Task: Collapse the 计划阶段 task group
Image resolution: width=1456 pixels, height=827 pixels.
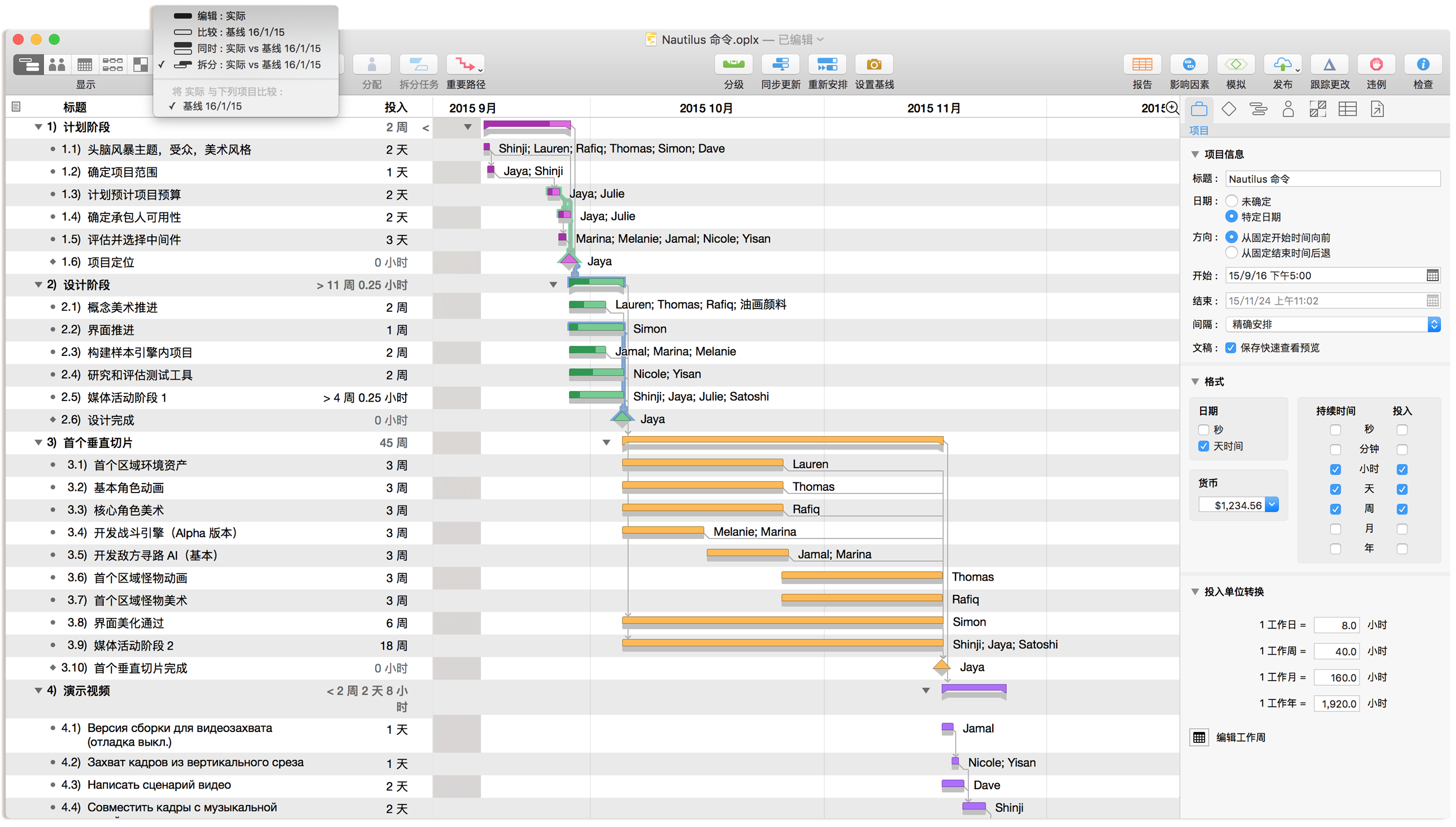Action: pos(38,127)
